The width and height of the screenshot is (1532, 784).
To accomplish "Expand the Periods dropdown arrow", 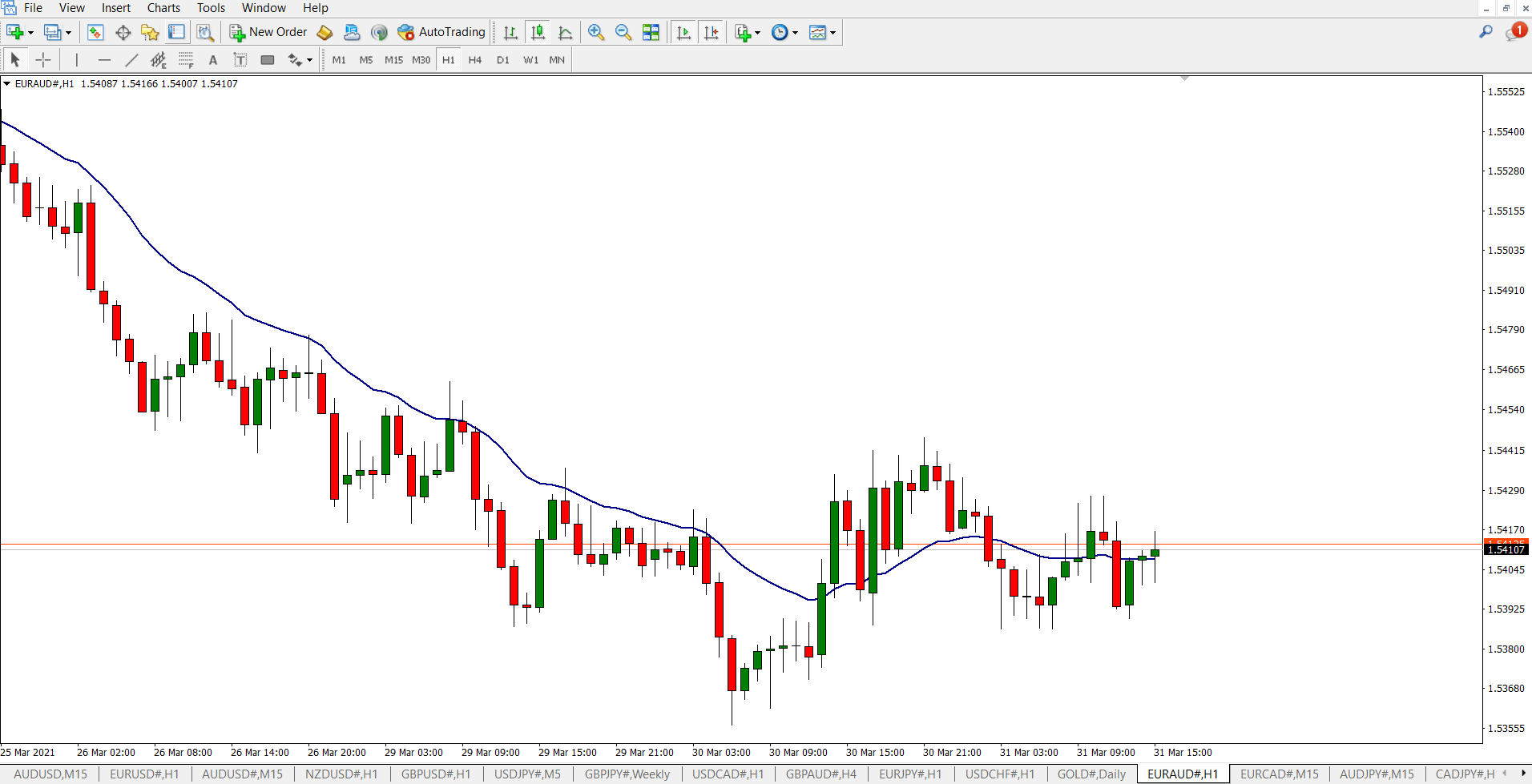I will (x=795, y=33).
